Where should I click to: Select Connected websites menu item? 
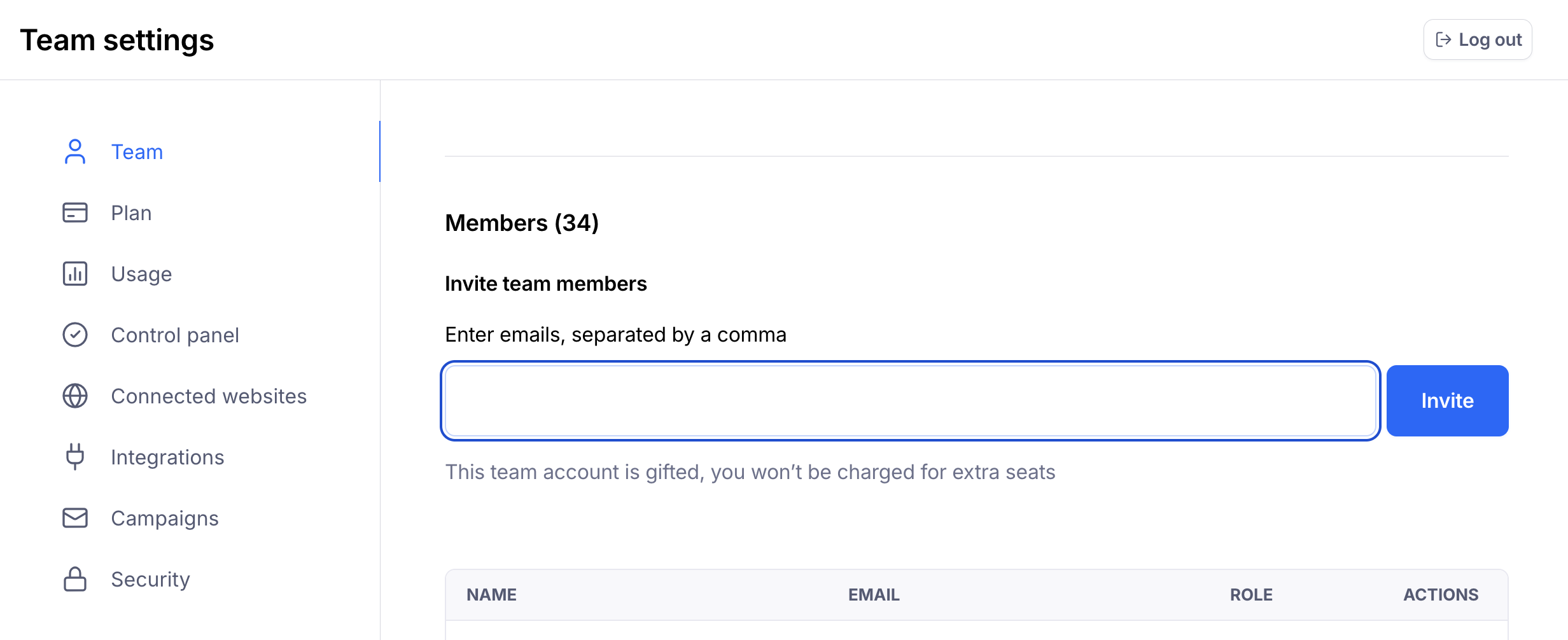click(209, 396)
